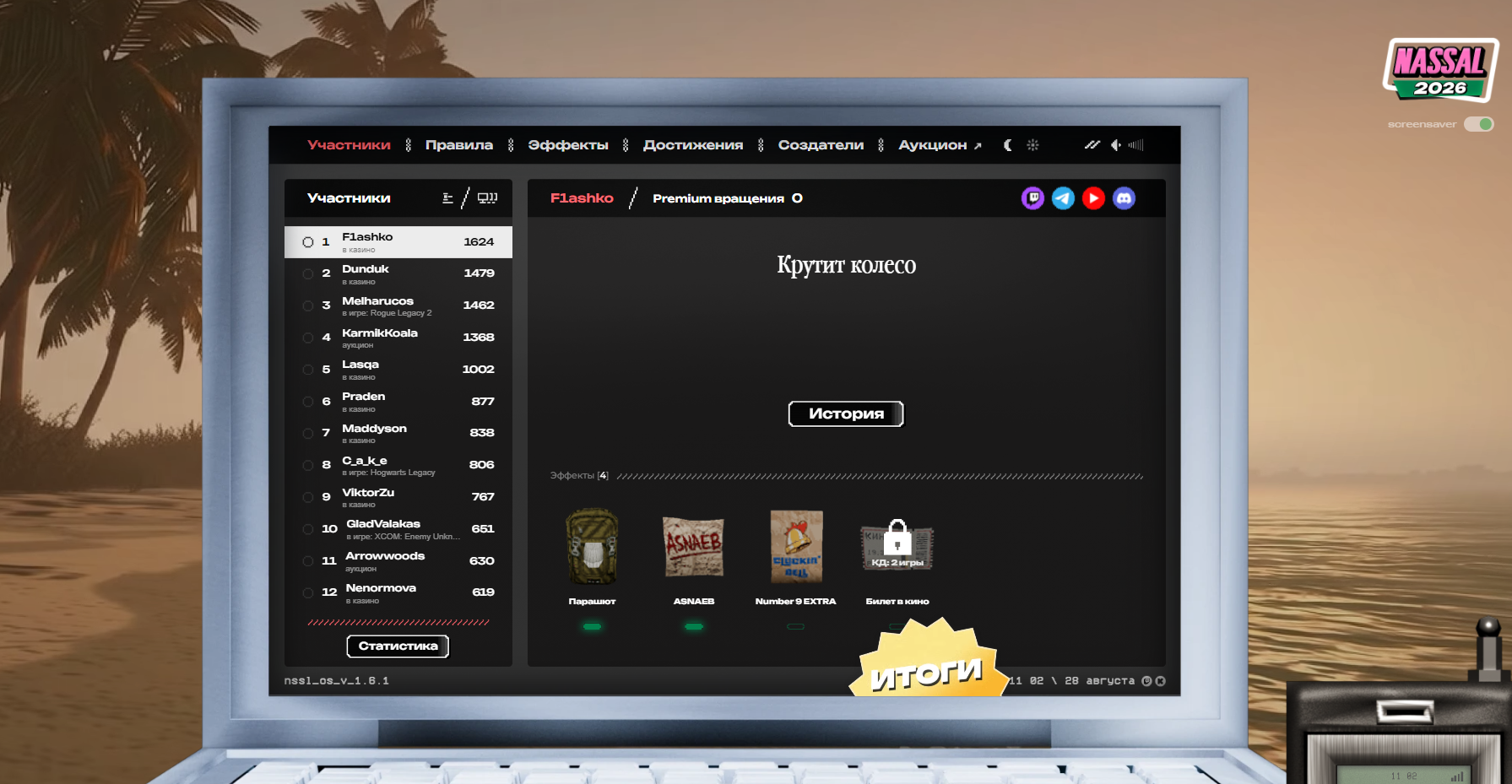This screenshot has height=784, width=1512.
Task: Open the Discord link icon
Action: tap(1124, 198)
